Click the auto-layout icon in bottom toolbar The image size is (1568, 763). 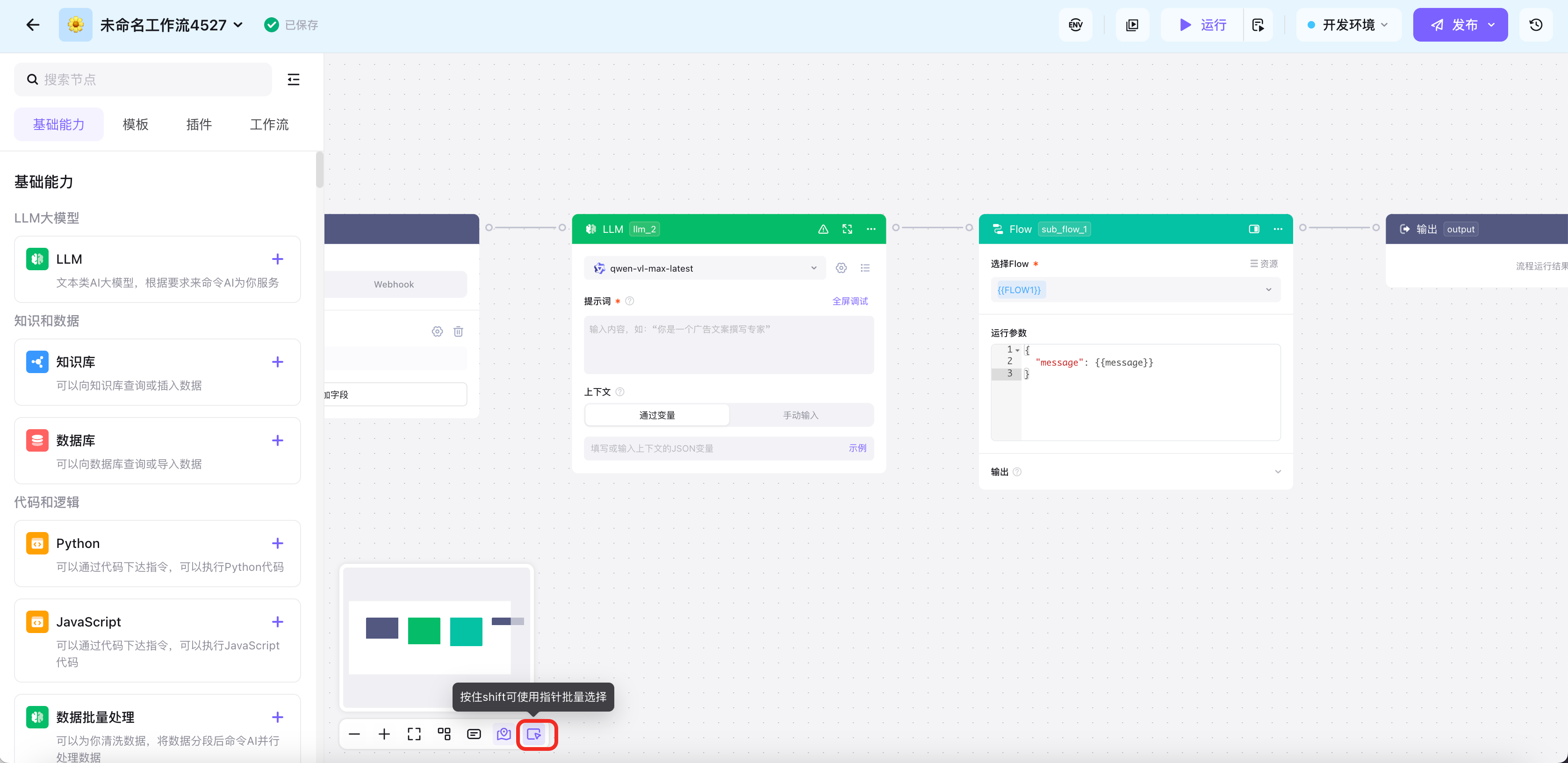click(x=444, y=734)
